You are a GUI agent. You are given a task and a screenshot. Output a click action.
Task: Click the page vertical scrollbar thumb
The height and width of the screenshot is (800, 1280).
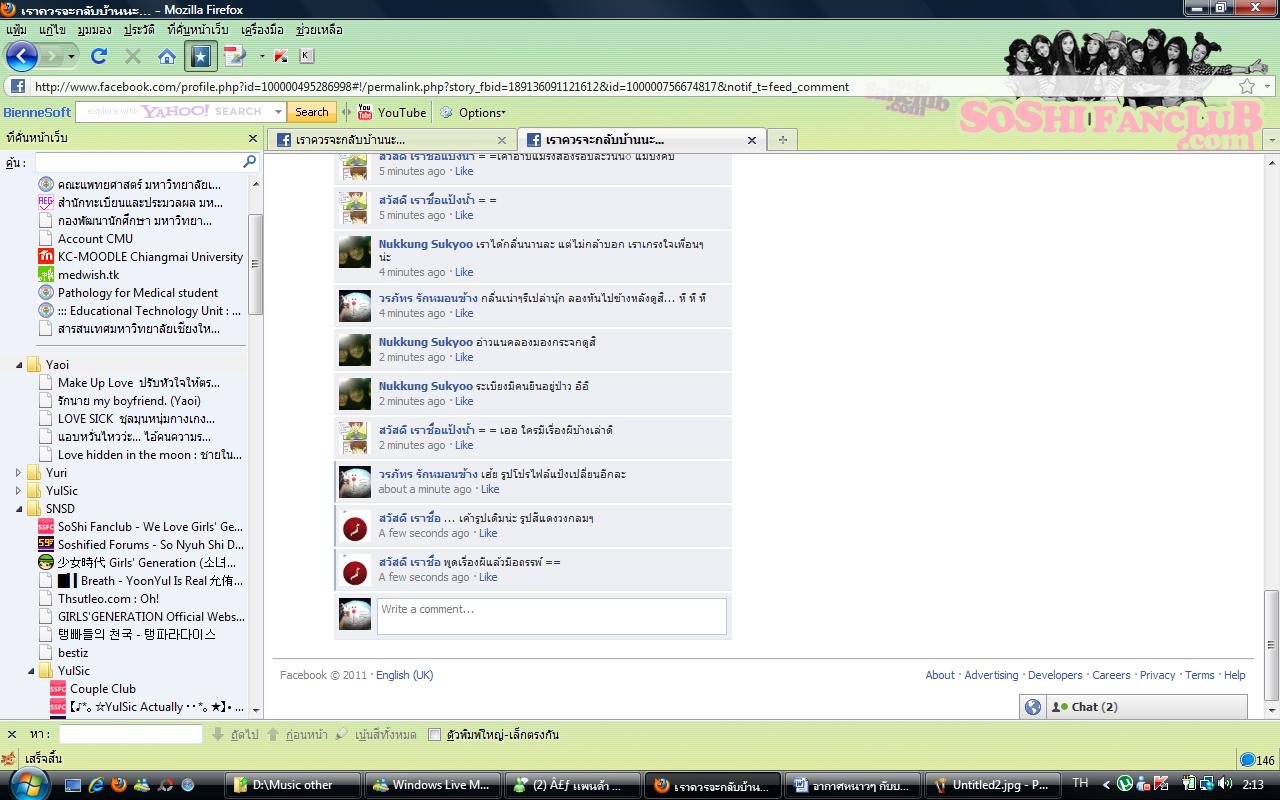(x=1272, y=645)
